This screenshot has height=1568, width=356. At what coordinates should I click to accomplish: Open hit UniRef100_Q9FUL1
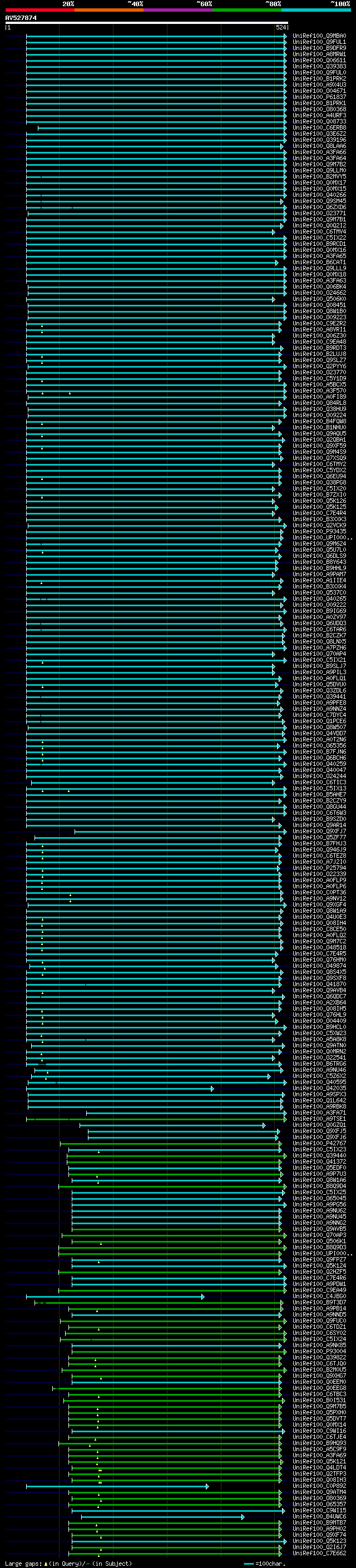tap(319, 42)
